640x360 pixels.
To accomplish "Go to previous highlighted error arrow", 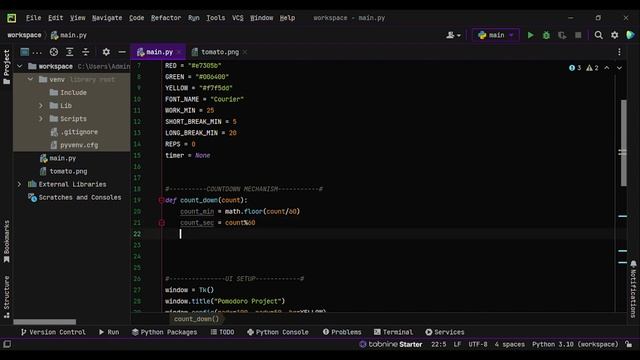I will (607, 68).
